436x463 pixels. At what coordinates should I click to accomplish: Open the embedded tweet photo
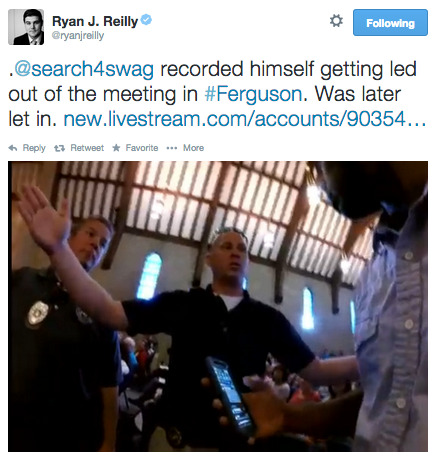tap(218, 306)
